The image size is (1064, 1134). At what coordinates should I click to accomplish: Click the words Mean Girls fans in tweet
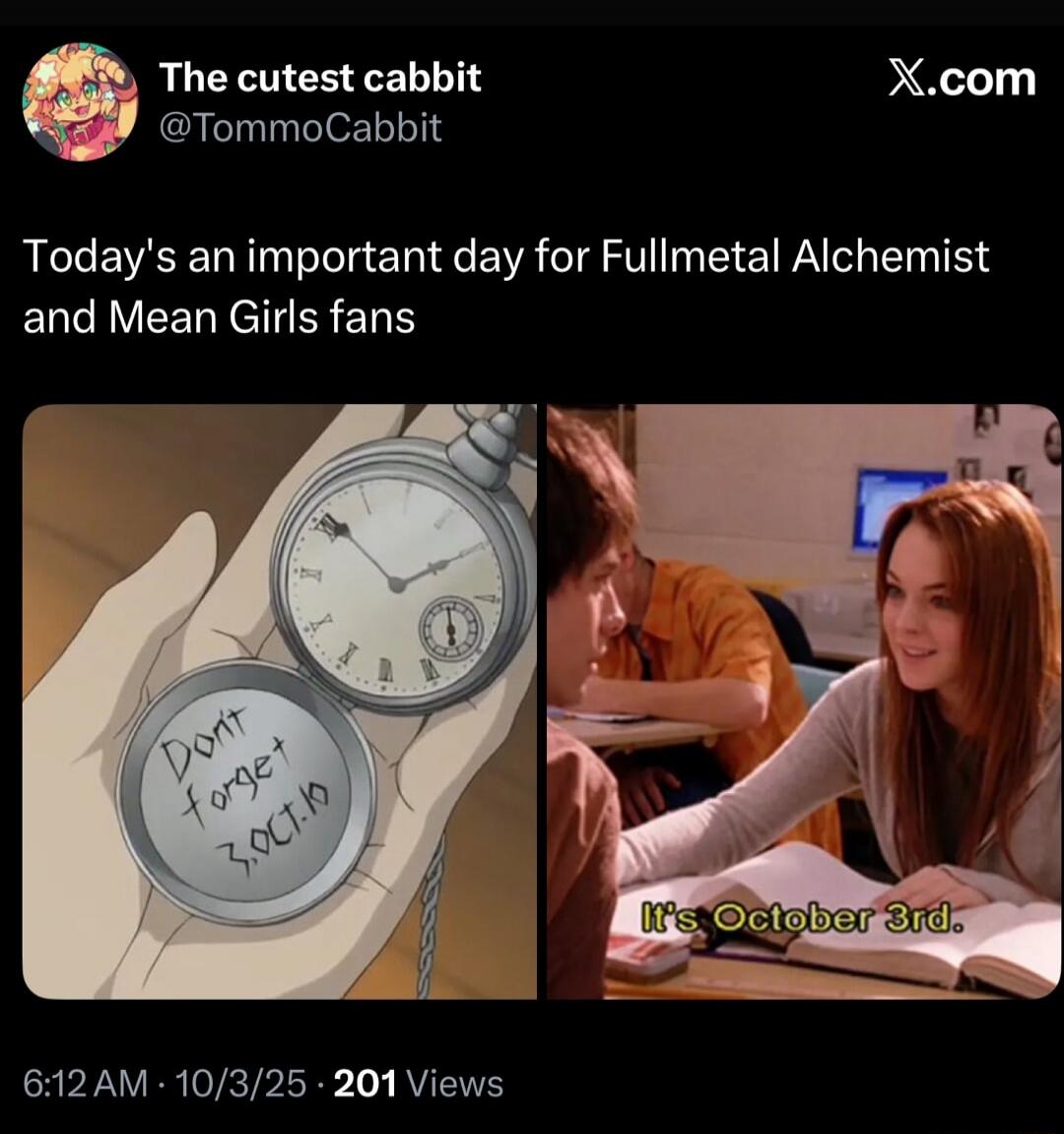262,317
